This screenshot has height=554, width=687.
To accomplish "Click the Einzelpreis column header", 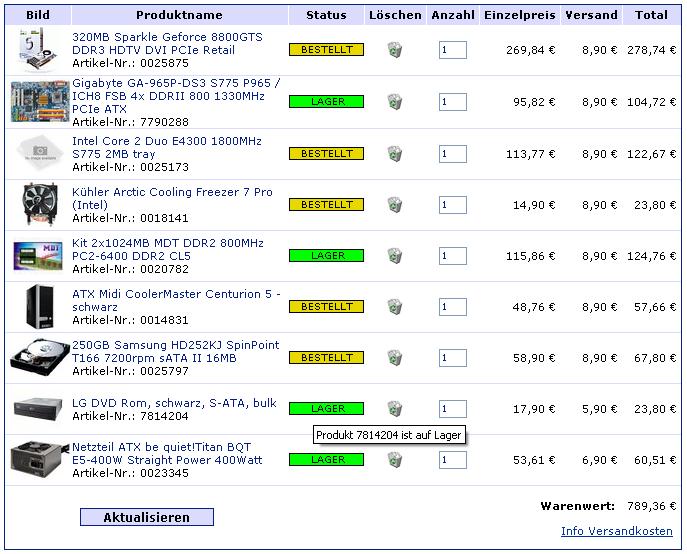I will click(520, 15).
